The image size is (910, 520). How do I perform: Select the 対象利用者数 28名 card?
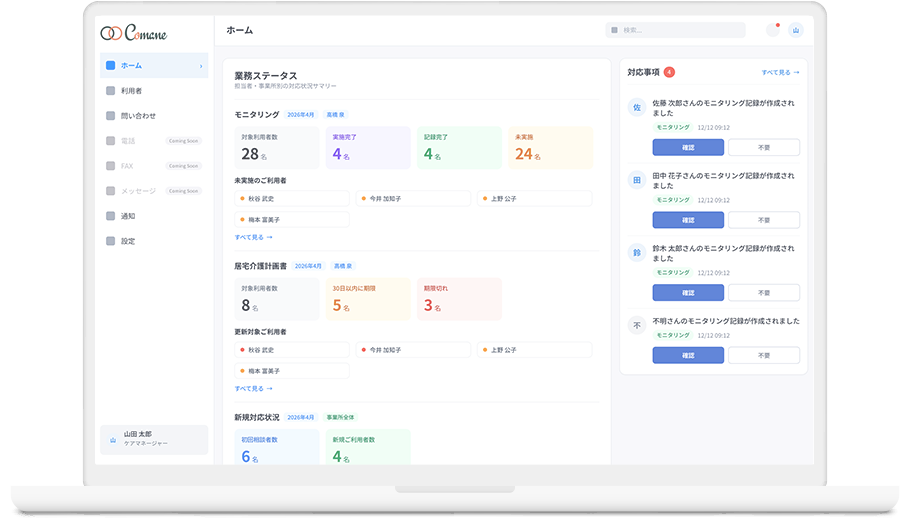[277, 148]
